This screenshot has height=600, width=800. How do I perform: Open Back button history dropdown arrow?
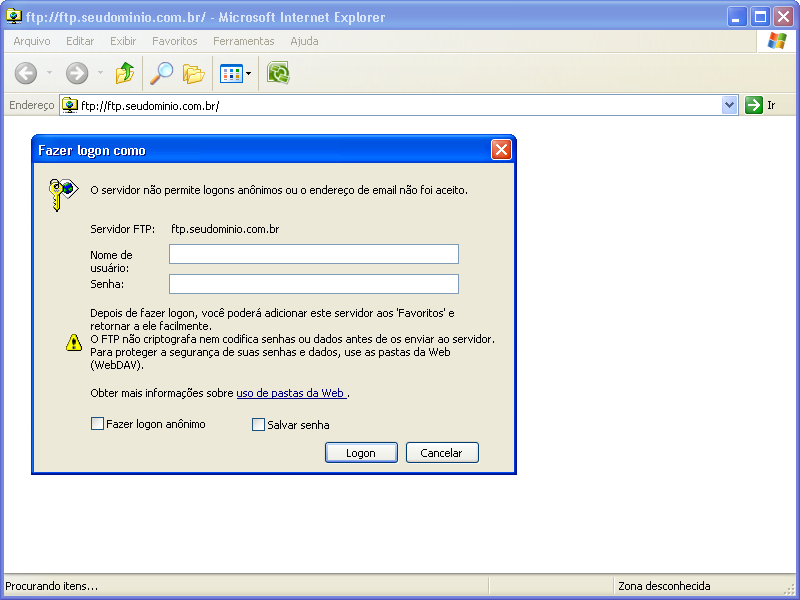(x=49, y=73)
